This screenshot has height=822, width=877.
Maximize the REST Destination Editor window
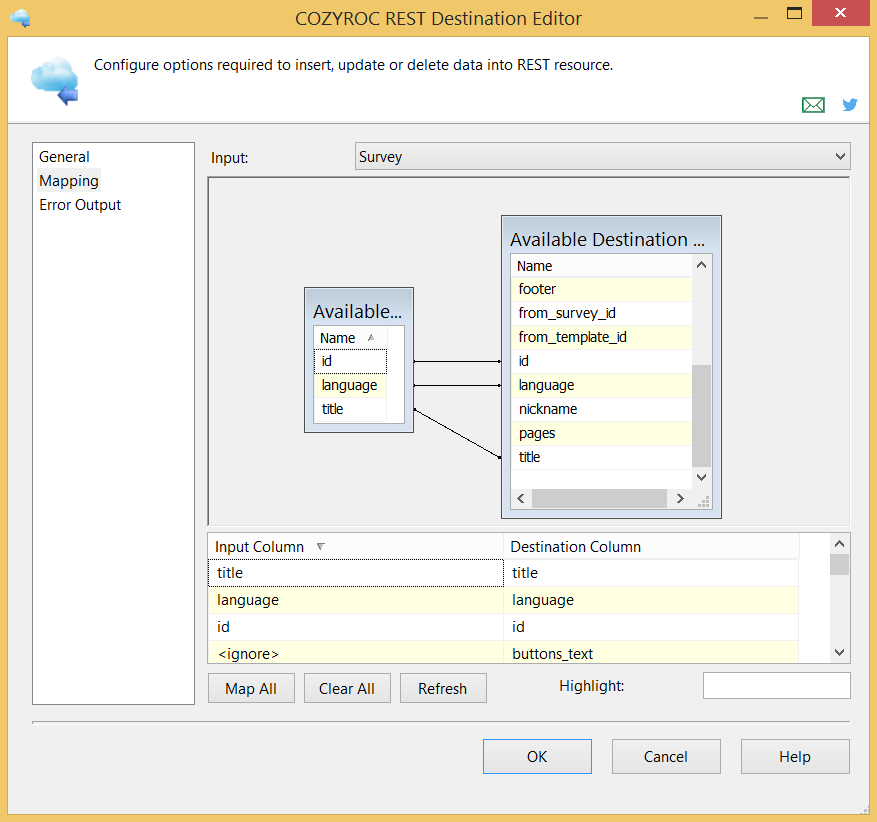point(794,13)
